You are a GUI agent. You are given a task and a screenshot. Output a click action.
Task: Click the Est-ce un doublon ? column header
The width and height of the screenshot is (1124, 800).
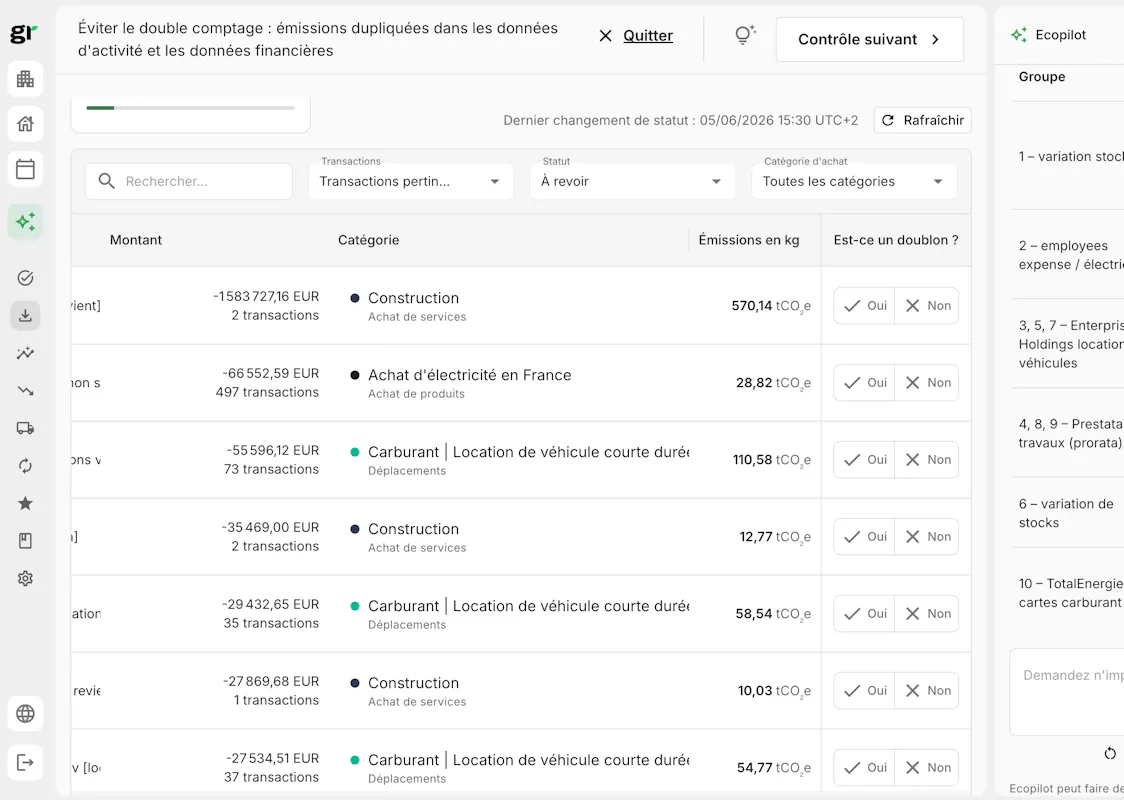(x=895, y=240)
